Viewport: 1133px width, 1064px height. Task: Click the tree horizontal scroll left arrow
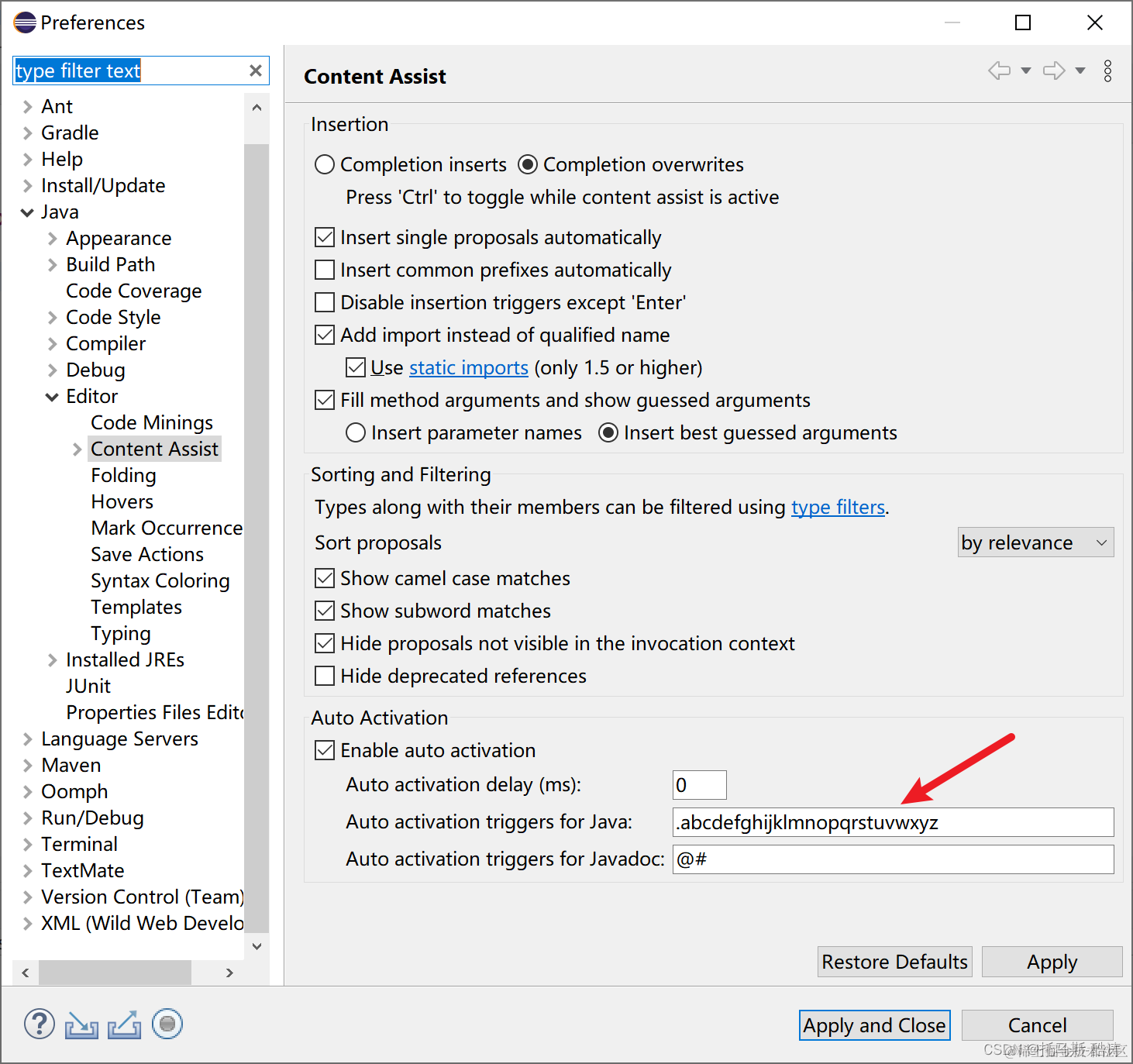coord(26,973)
